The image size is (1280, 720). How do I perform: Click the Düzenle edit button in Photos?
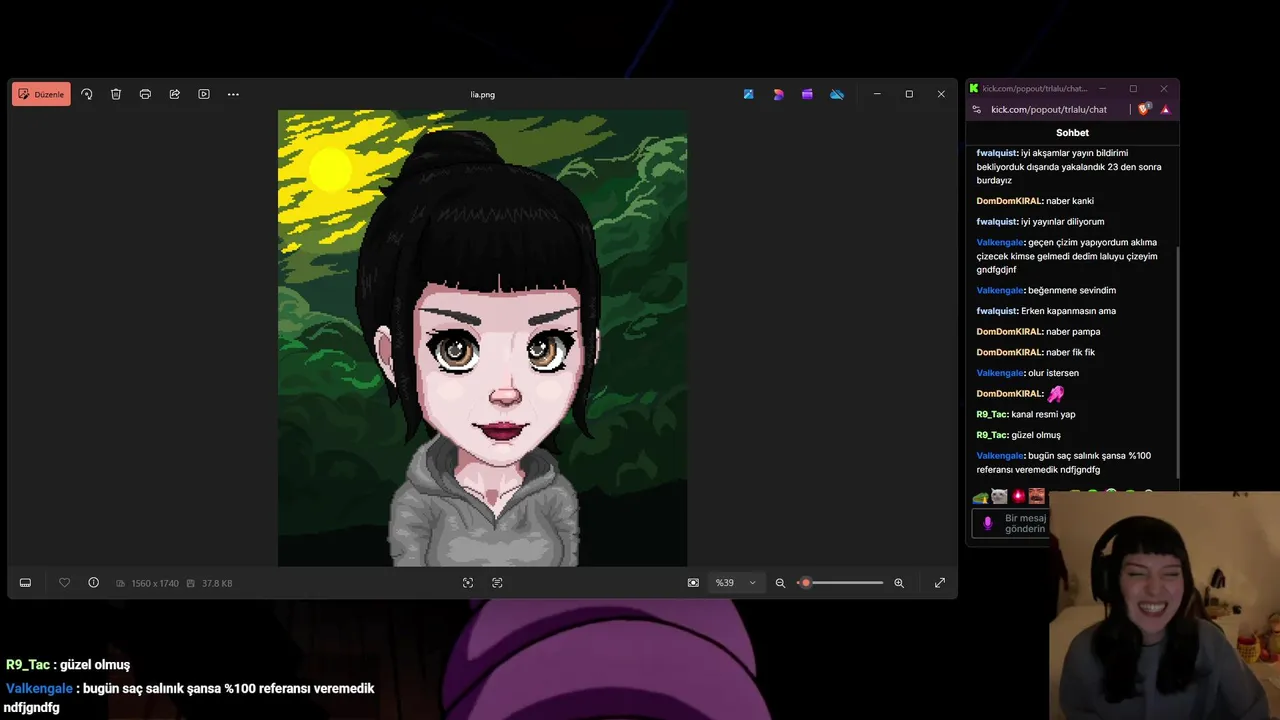pos(41,94)
